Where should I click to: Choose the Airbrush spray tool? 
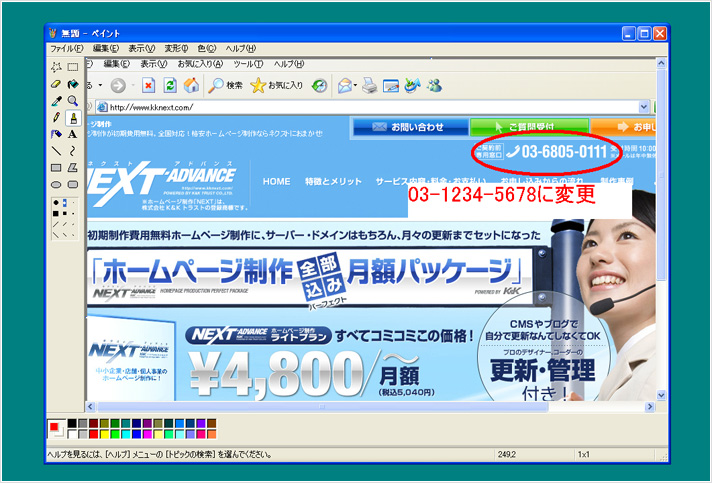coord(56,134)
